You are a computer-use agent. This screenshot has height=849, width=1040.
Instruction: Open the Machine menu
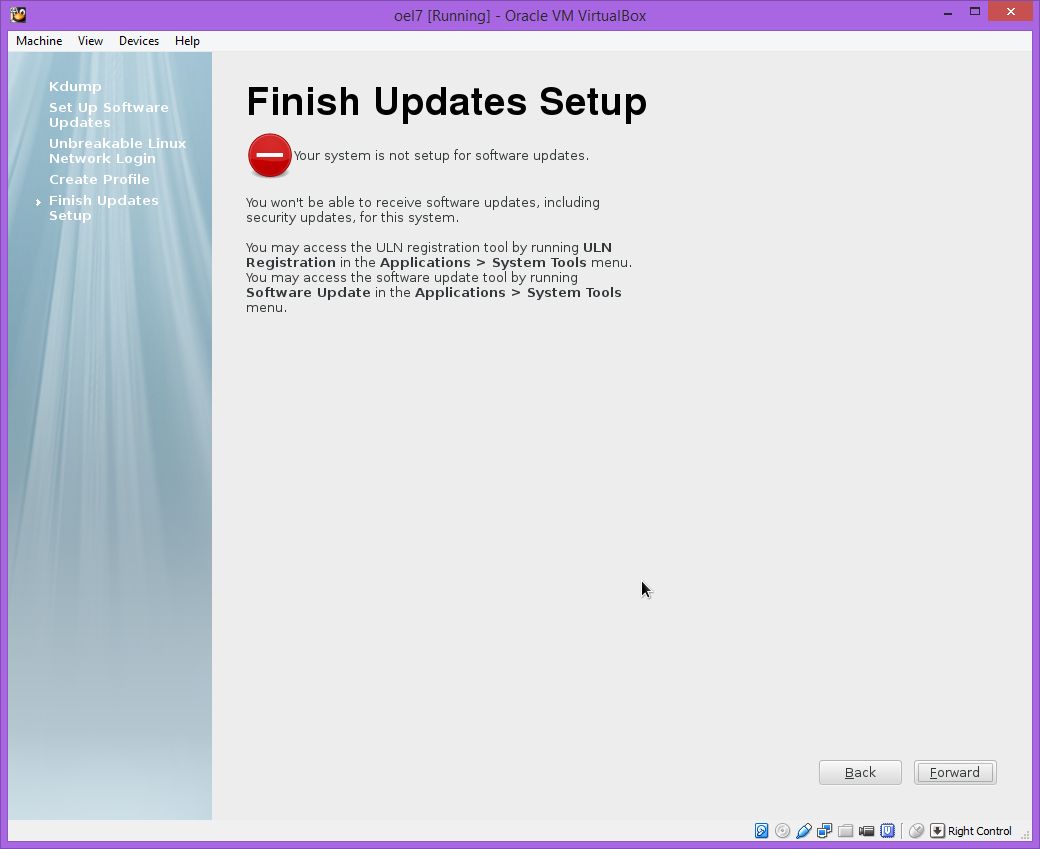coord(39,41)
